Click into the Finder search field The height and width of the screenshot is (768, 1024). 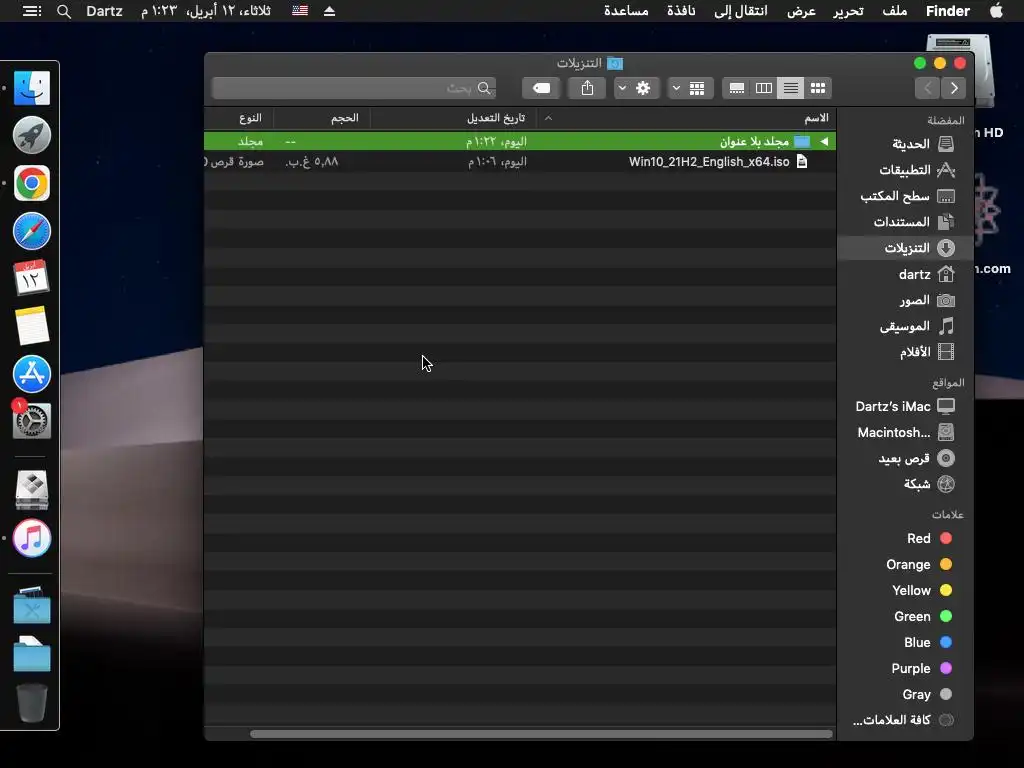[353, 88]
